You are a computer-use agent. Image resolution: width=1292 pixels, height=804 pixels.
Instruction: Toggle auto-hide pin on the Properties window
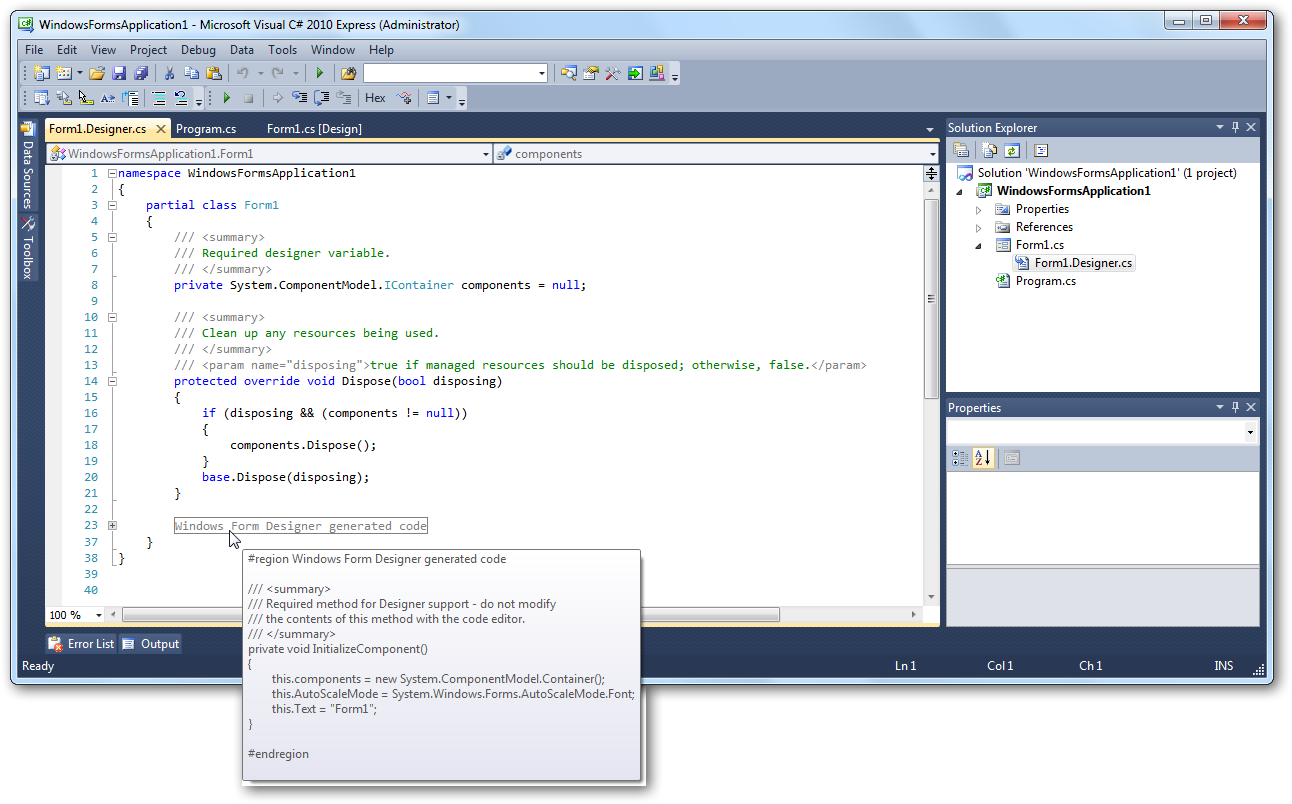coord(1234,407)
